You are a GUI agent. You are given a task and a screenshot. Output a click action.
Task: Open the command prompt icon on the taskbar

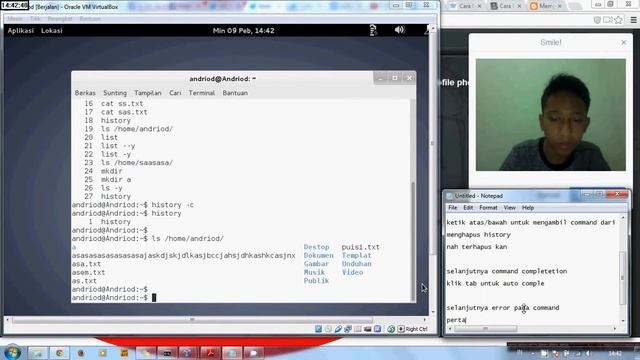pyautogui.click(x=167, y=353)
